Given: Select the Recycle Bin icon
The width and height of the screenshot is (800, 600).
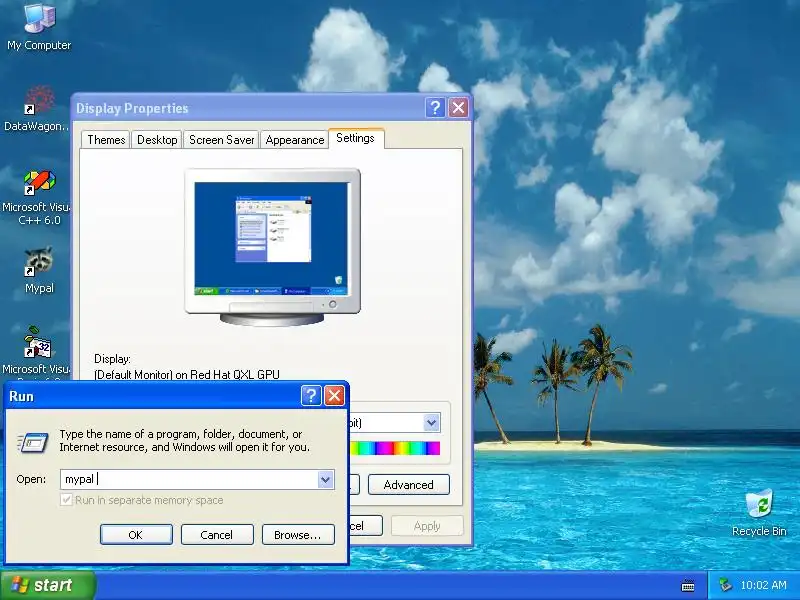Looking at the screenshot, I should coord(759,513).
